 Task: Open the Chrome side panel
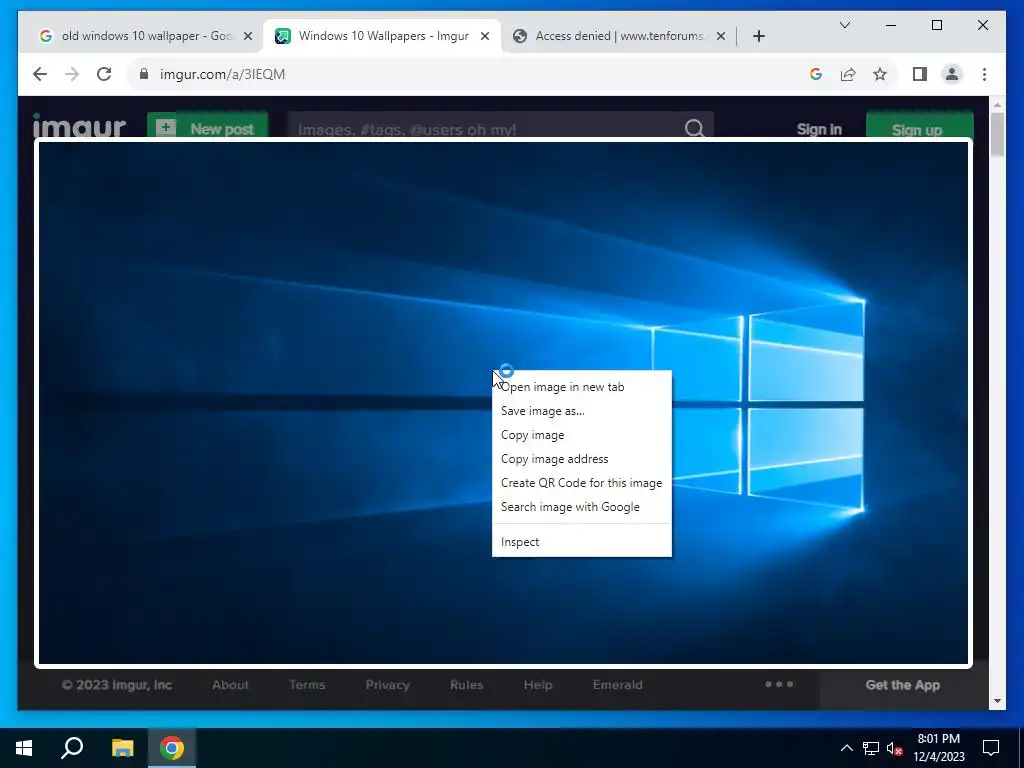(x=920, y=74)
